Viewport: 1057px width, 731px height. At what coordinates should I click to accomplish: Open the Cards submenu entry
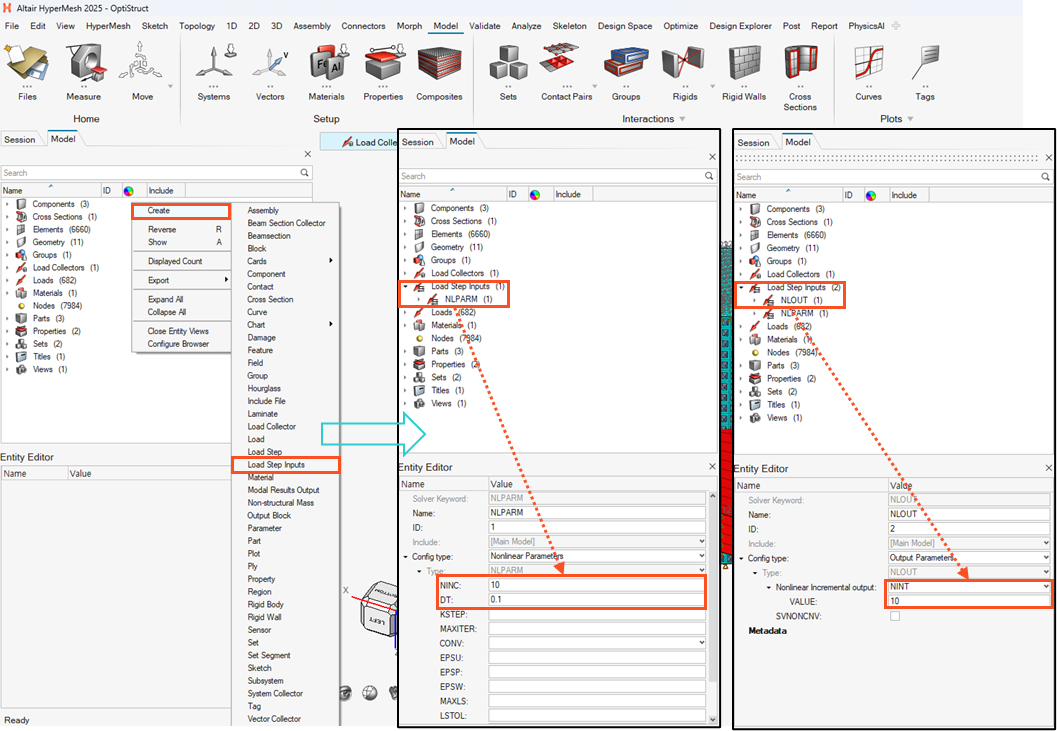pos(291,261)
